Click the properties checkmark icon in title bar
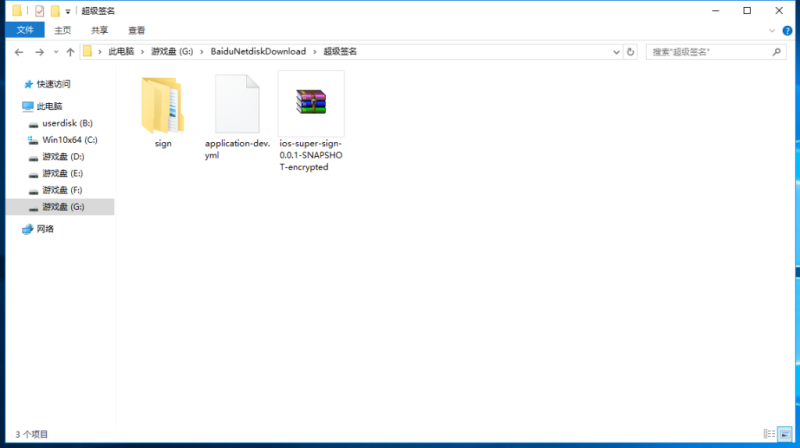The image size is (800, 448). (39, 11)
